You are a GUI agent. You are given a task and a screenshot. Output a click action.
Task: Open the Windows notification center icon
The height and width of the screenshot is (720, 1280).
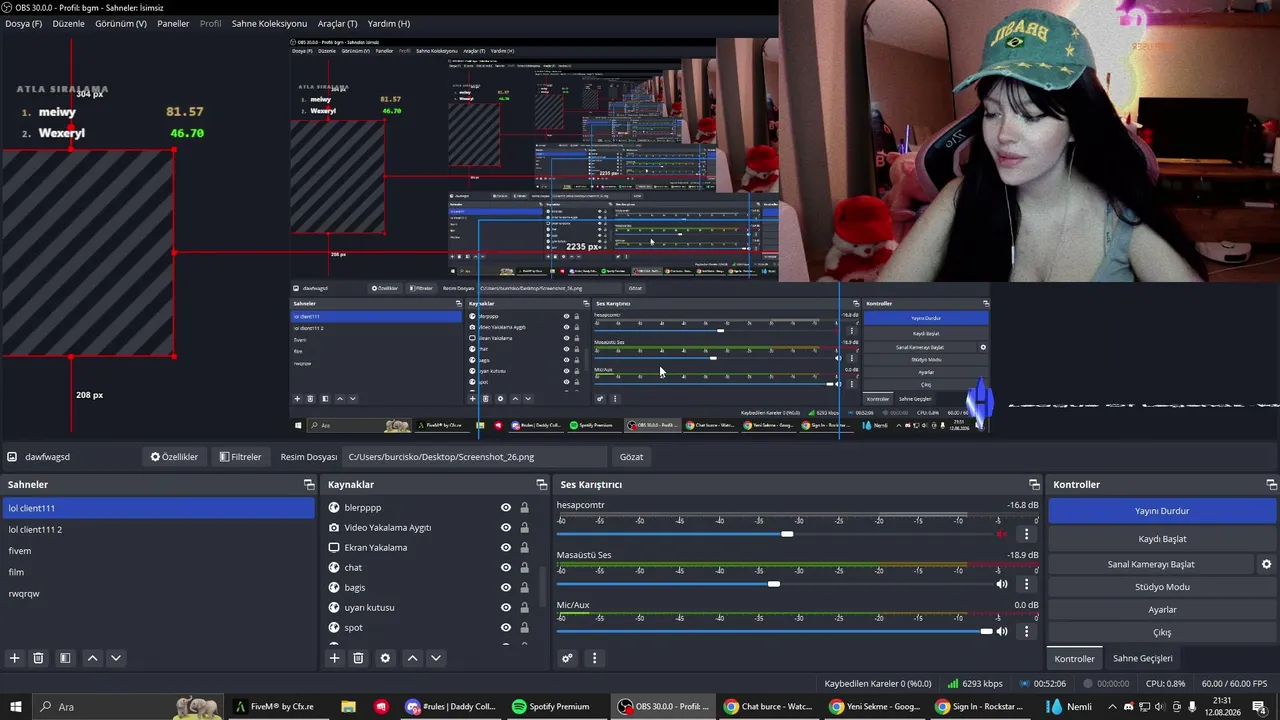point(1259,707)
